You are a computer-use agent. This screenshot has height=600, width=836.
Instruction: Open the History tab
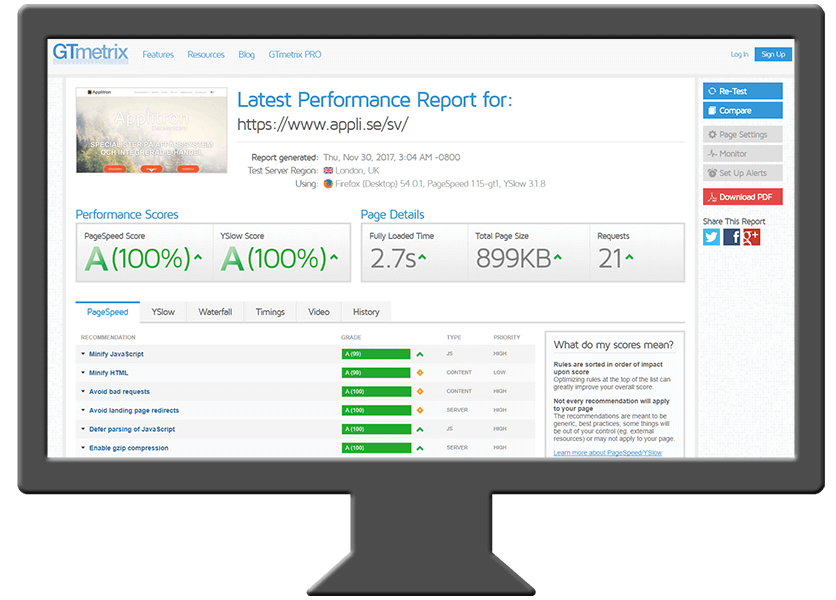coord(366,312)
